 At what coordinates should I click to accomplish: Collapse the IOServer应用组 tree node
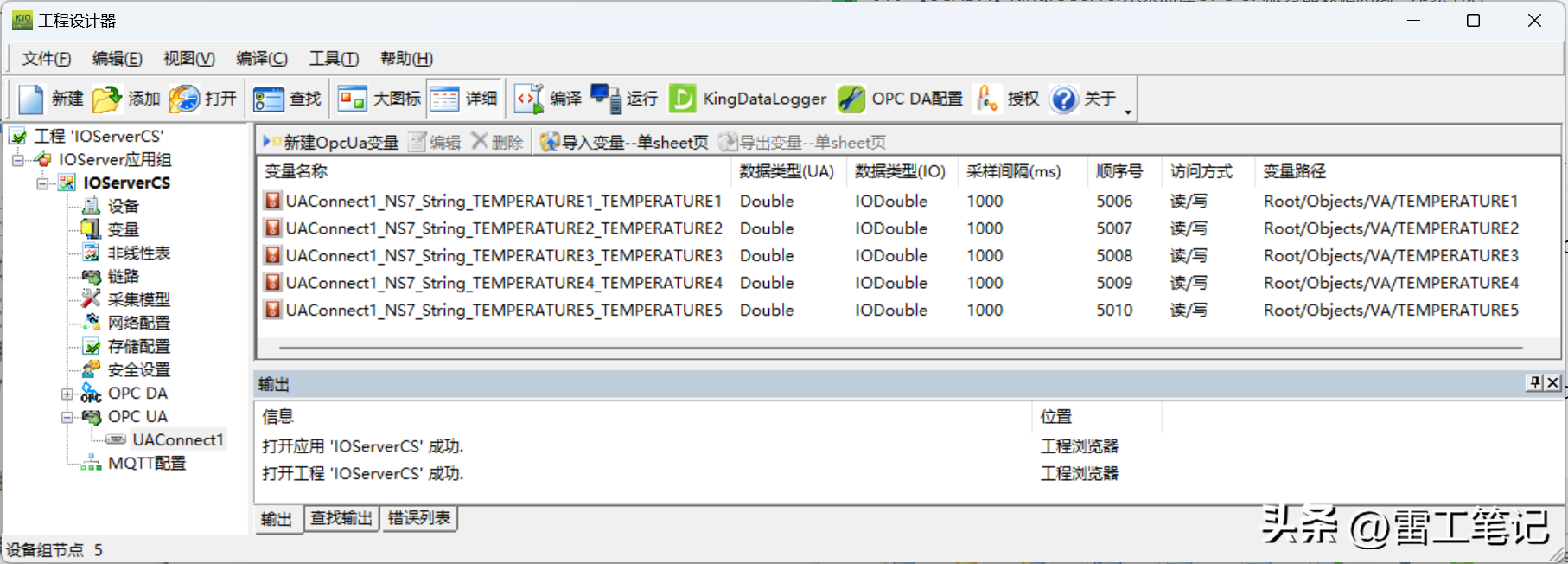pyautogui.click(x=17, y=160)
